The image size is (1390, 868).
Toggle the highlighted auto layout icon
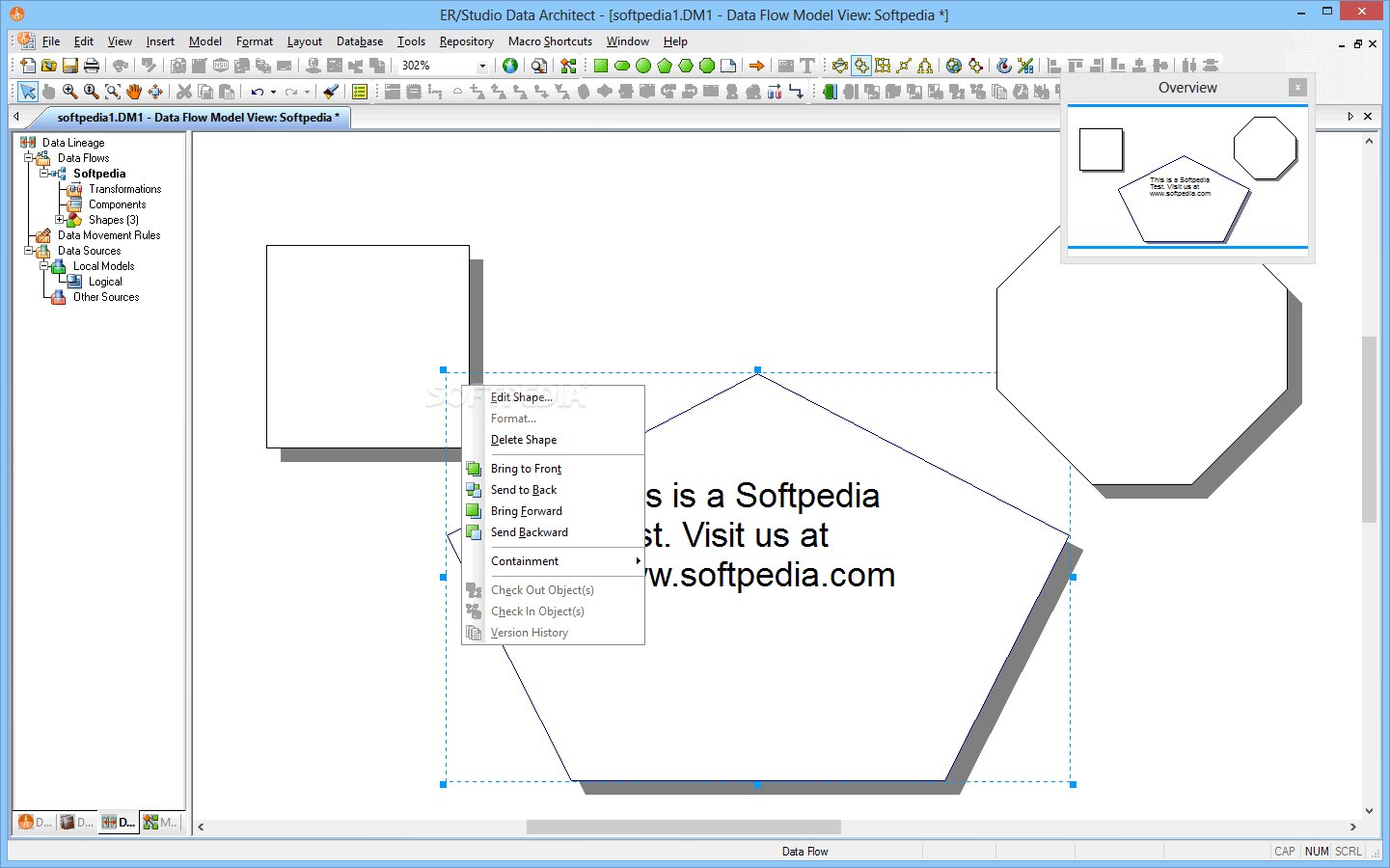pyautogui.click(x=861, y=66)
